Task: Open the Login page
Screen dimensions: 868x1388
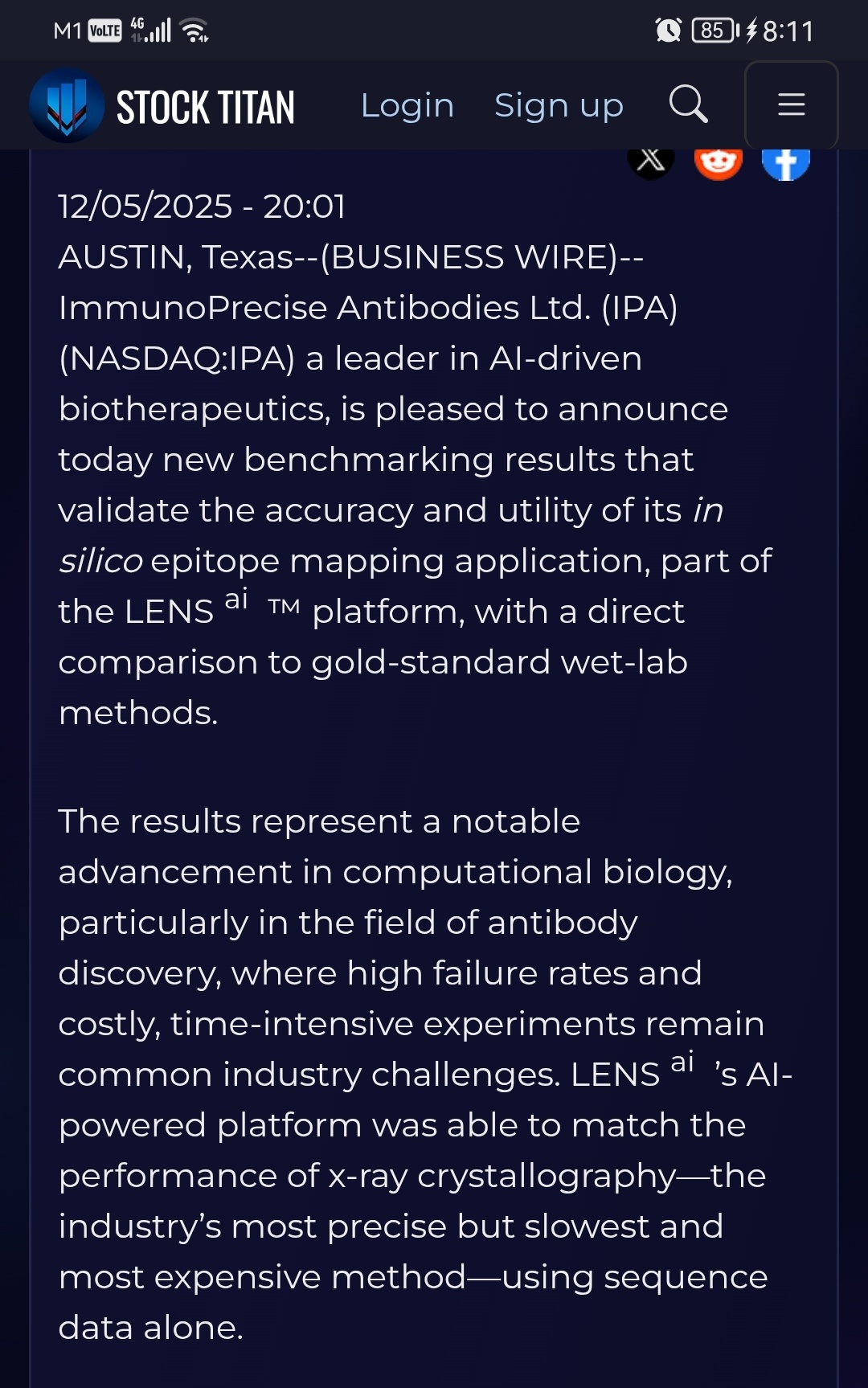Action: click(407, 105)
